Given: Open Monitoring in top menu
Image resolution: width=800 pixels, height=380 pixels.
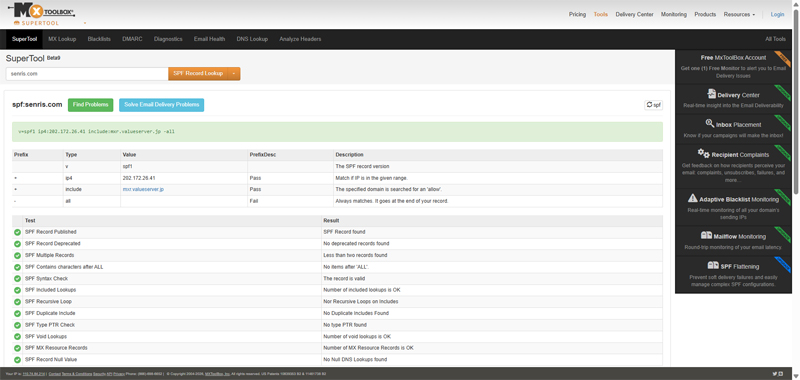Looking at the screenshot, I should tap(673, 14).
